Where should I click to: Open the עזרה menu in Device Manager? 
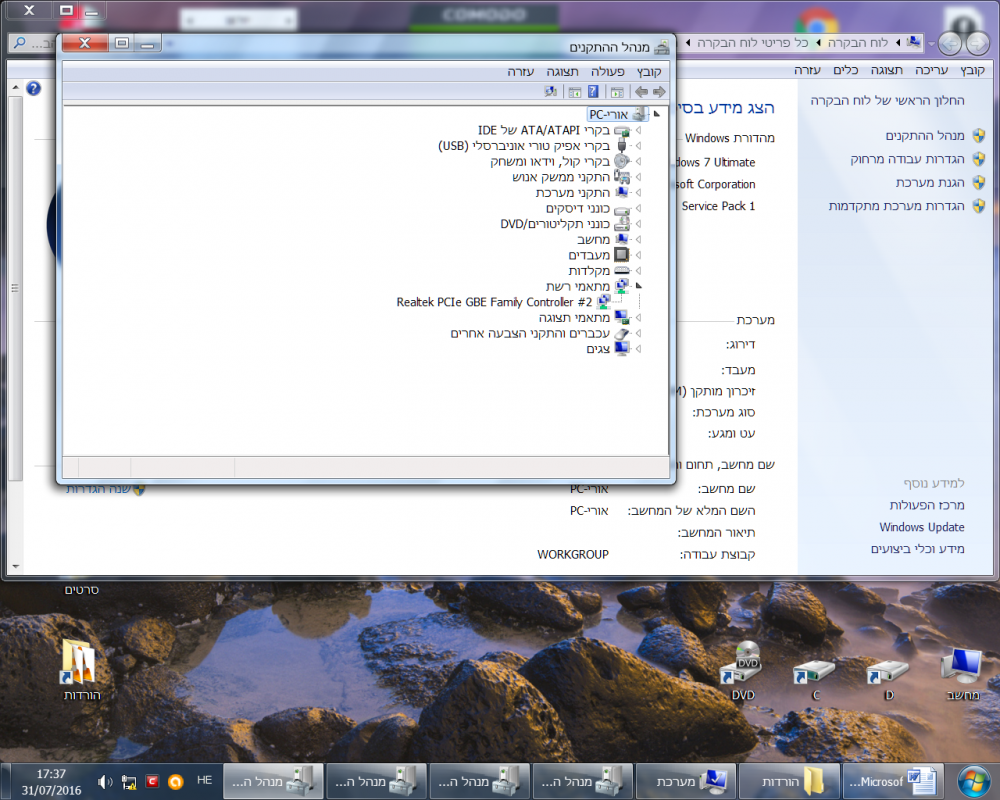coord(520,71)
